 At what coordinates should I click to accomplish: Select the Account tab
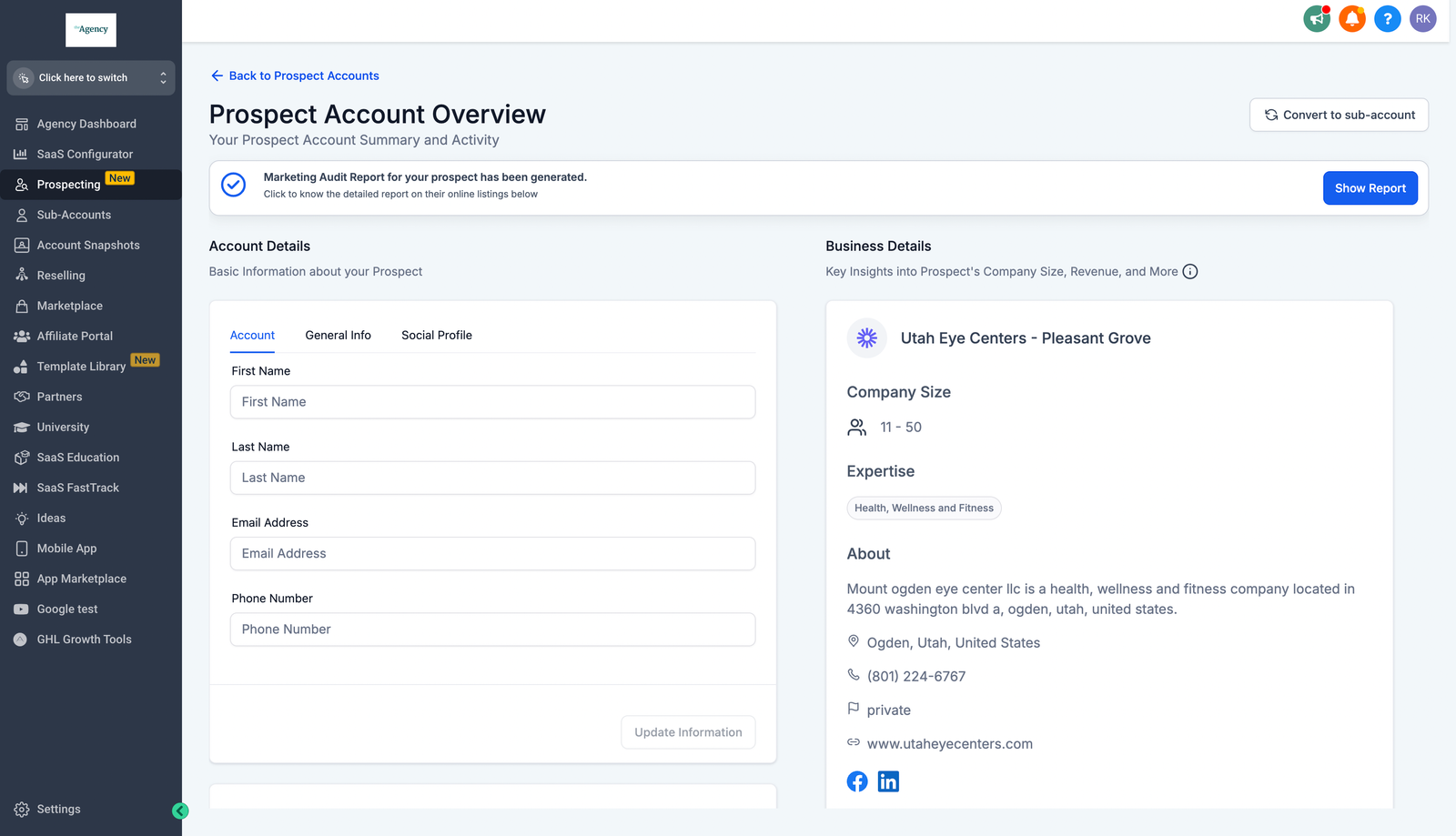[x=252, y=336]
